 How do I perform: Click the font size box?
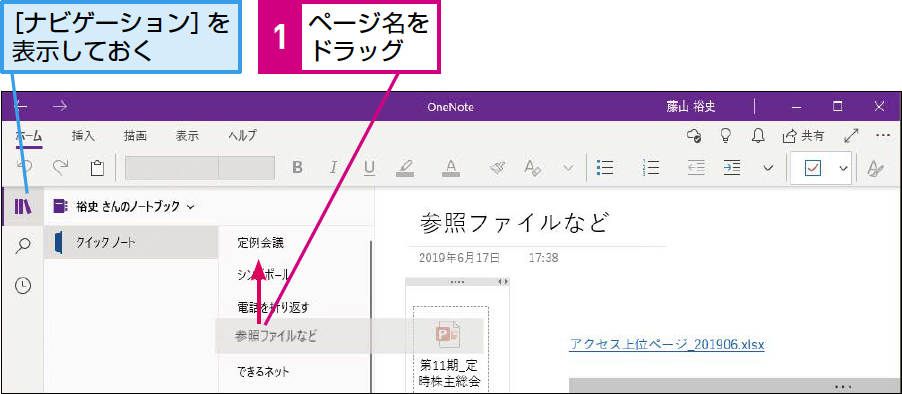click(246, 167)
